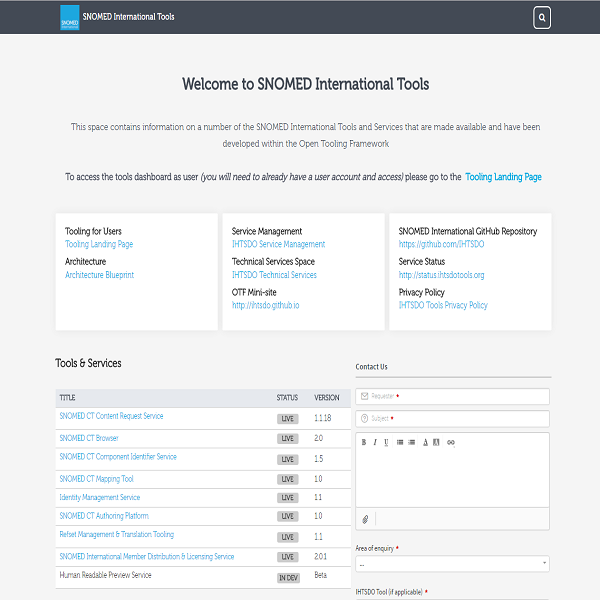Screen dimensions: 600x600
Task: Click version 2.0.1 cell
Action: click(x=320, y=556)
